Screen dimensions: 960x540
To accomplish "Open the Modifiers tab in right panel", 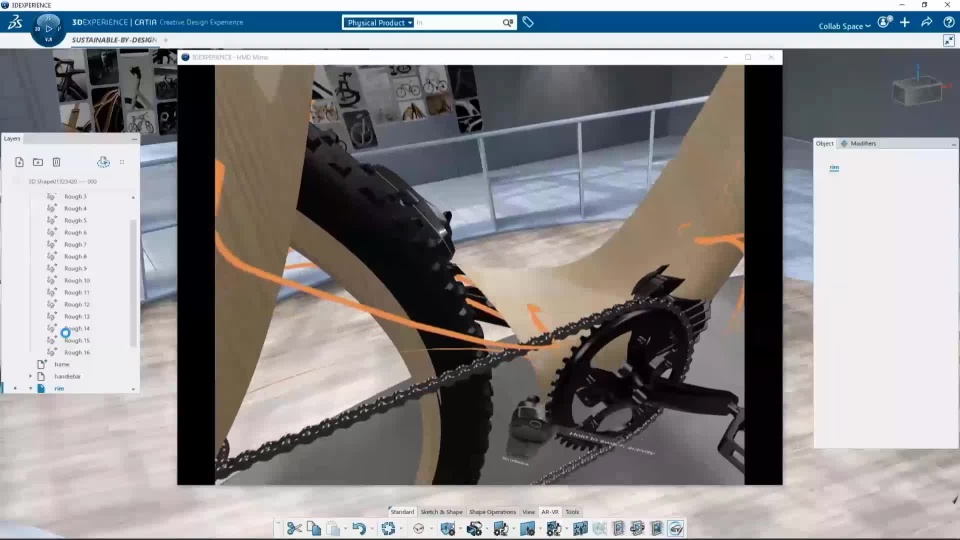I will pos(858,143).
